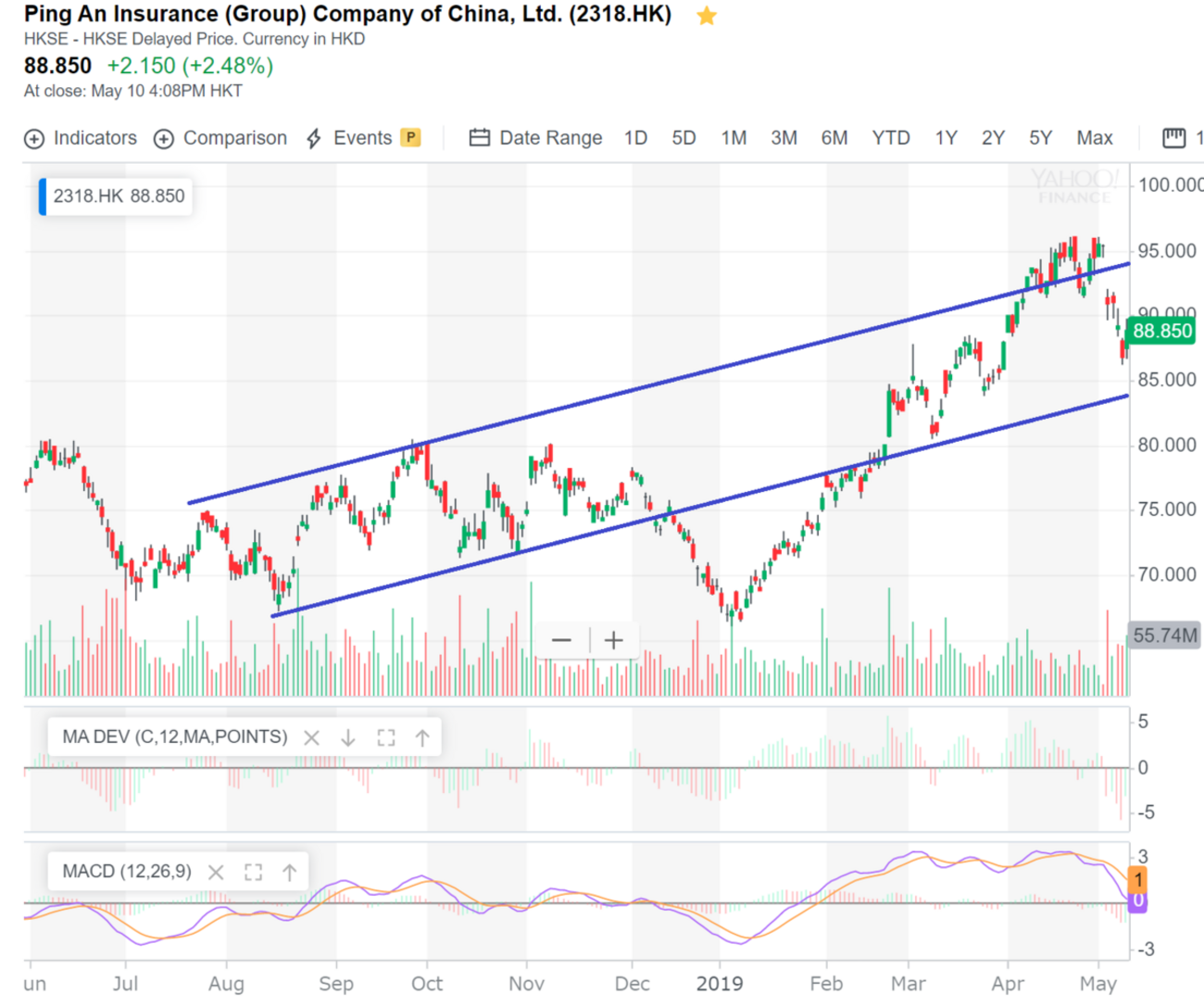Click the circled plus icon beside Comparison
The image size is (1204, 1007).
164,139
